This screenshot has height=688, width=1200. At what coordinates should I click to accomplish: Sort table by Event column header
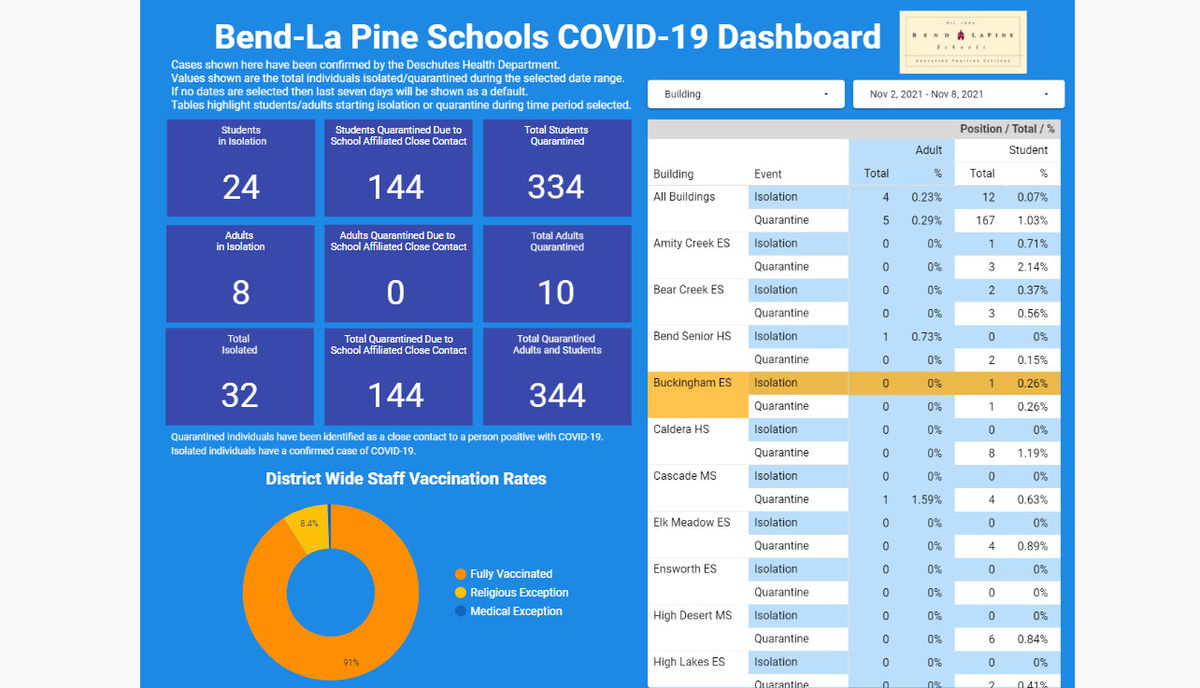pos(768,174)
